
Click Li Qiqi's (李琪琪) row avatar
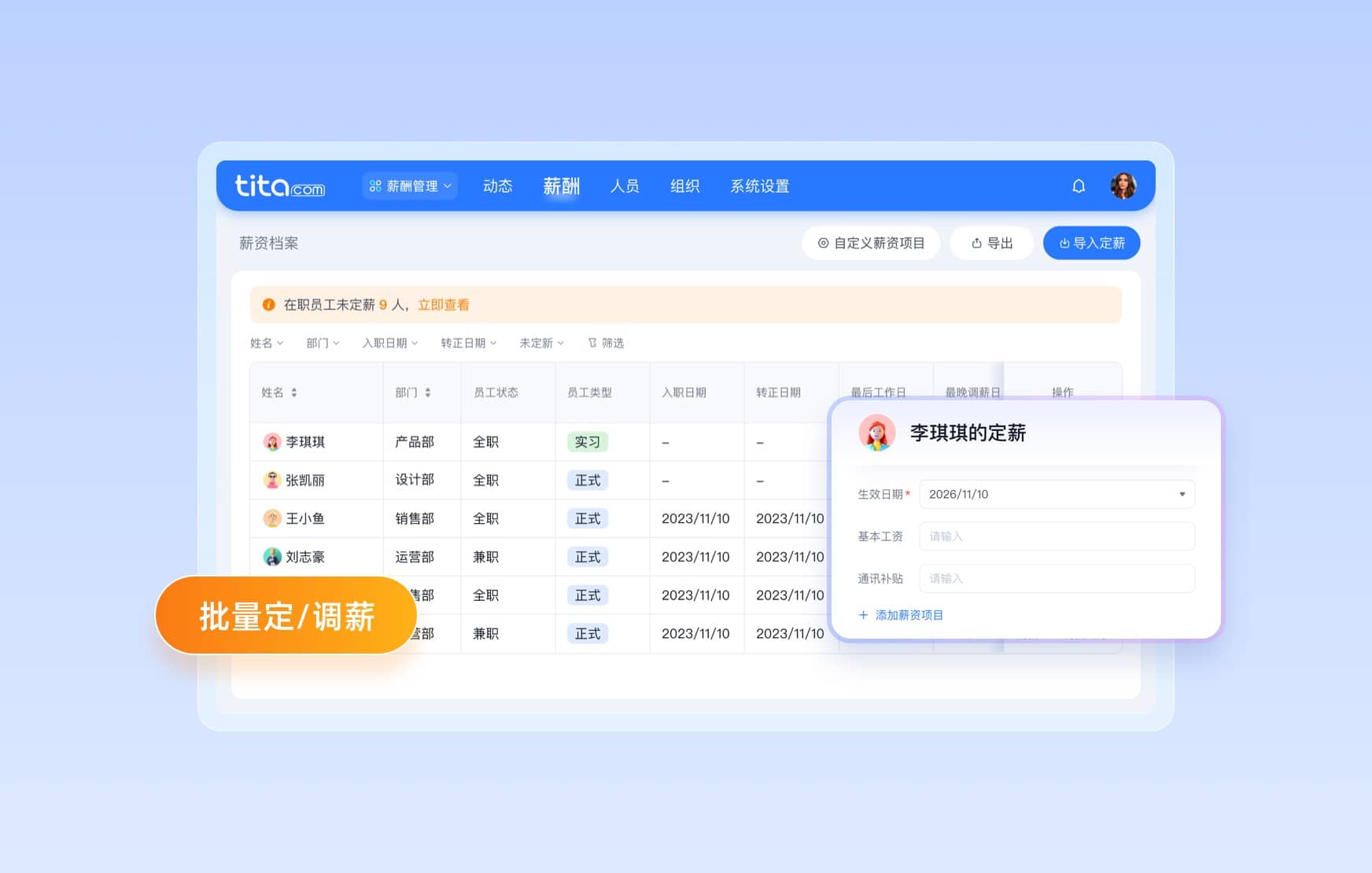coord(272,442)
